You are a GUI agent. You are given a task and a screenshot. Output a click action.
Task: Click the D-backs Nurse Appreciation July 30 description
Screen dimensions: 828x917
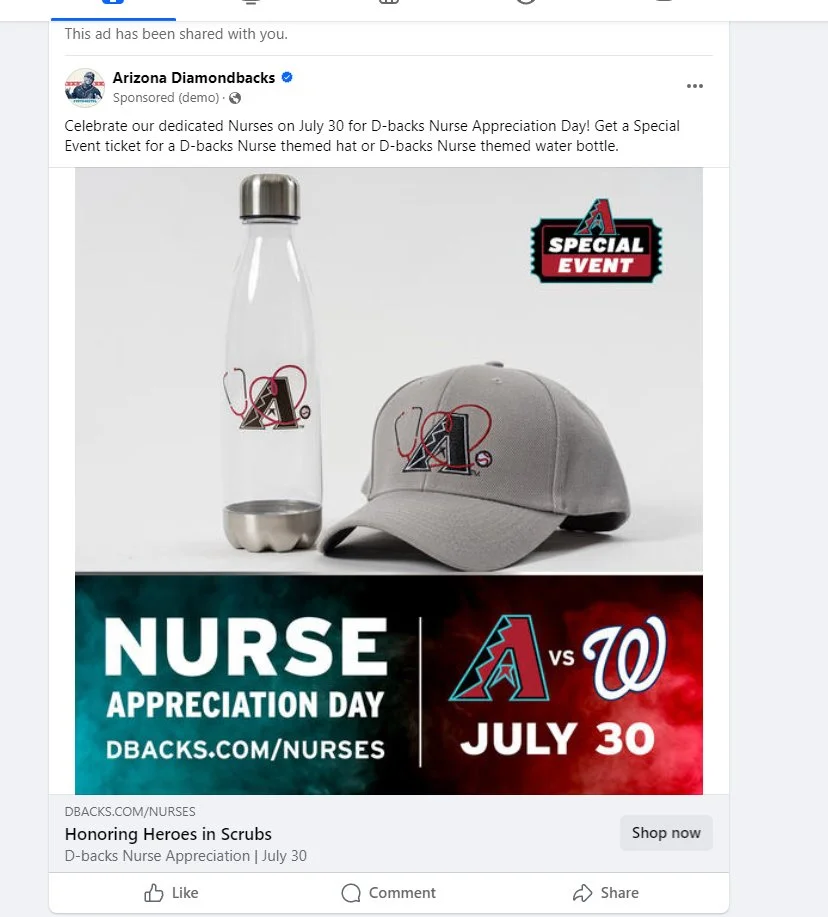tap(185, 856)
